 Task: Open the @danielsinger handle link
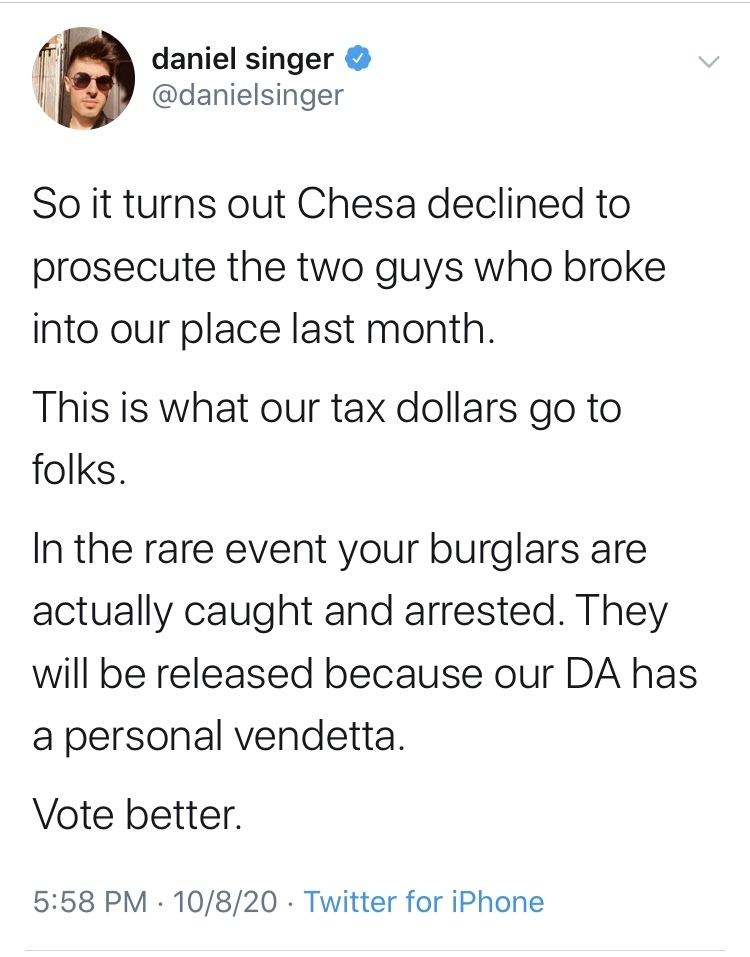click(x=247, y=95)
